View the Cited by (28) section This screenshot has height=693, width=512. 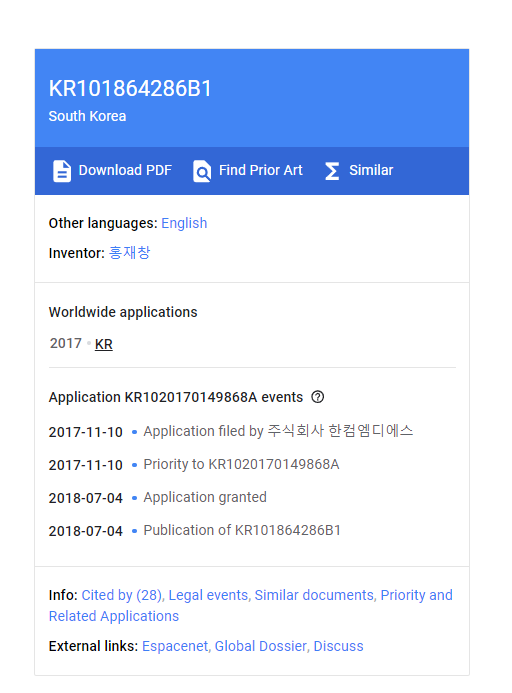[122, 595]
